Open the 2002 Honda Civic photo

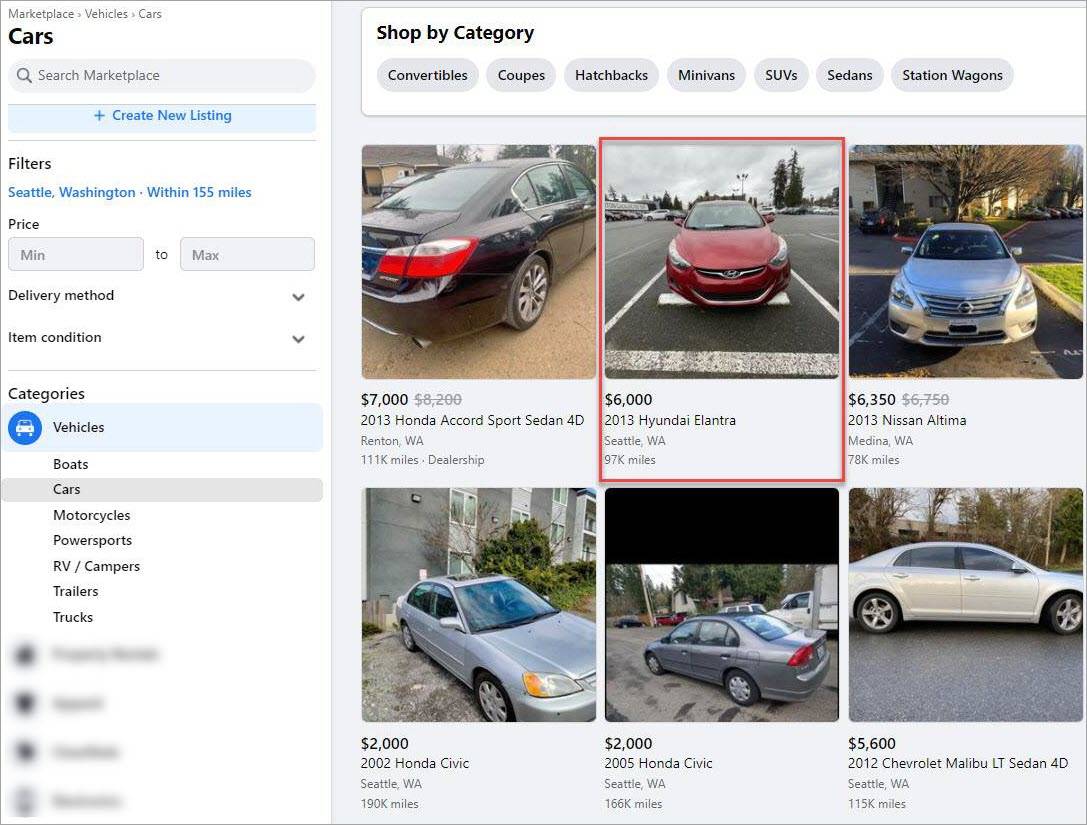[x=478, y=605]
